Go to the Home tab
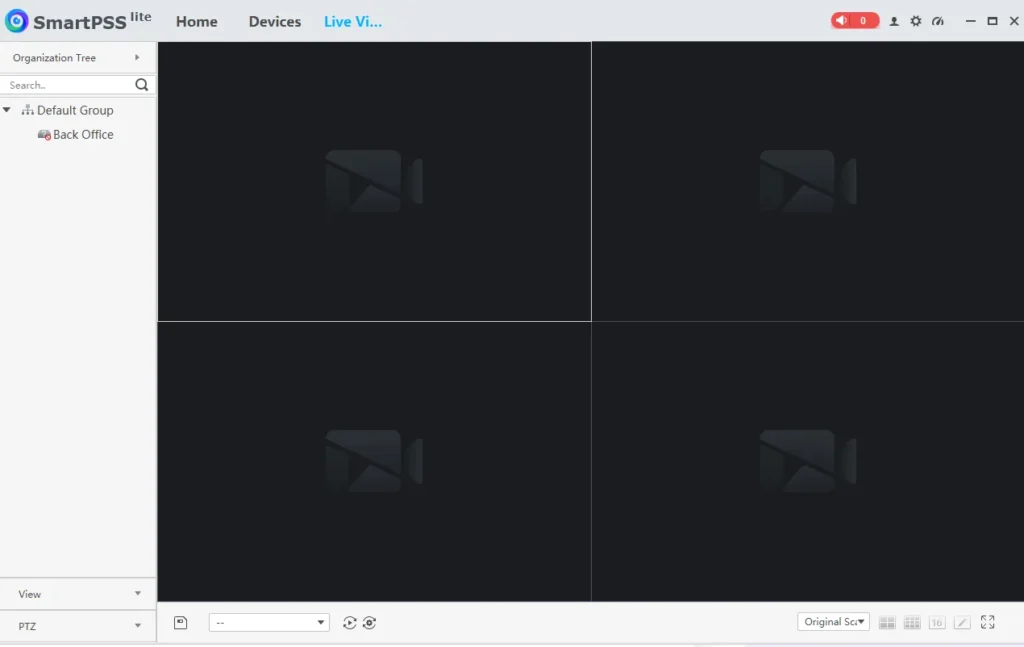 (196, 22)
